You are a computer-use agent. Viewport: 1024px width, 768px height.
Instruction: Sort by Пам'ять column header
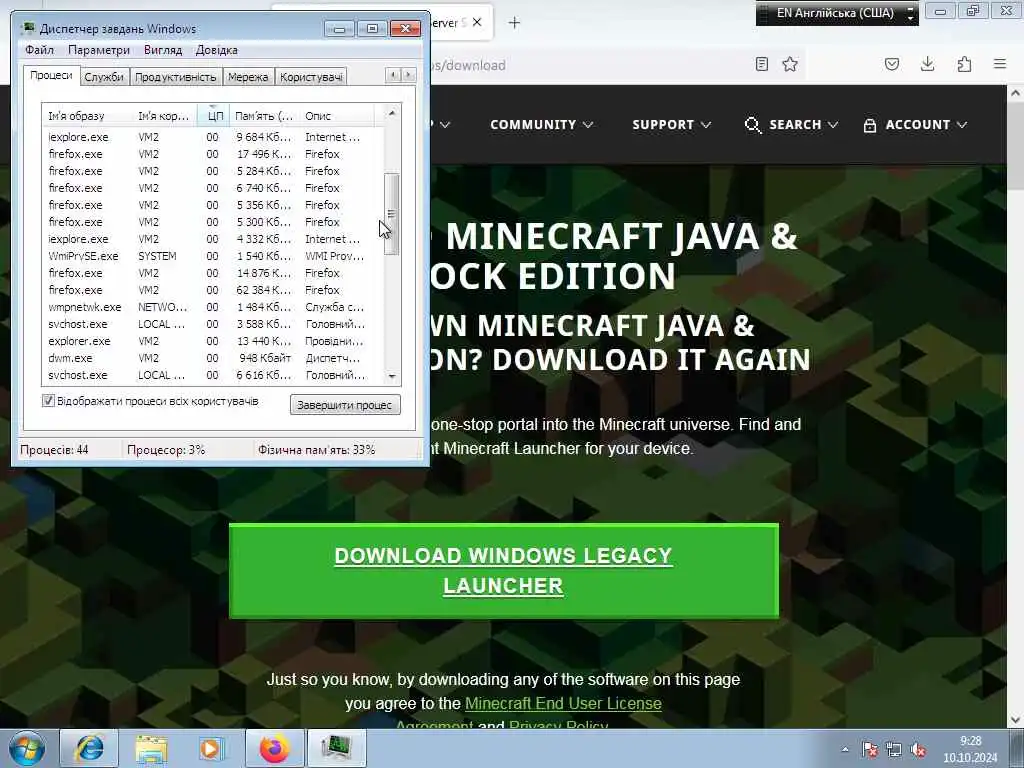pyautogui.click(x=264, y=116)
